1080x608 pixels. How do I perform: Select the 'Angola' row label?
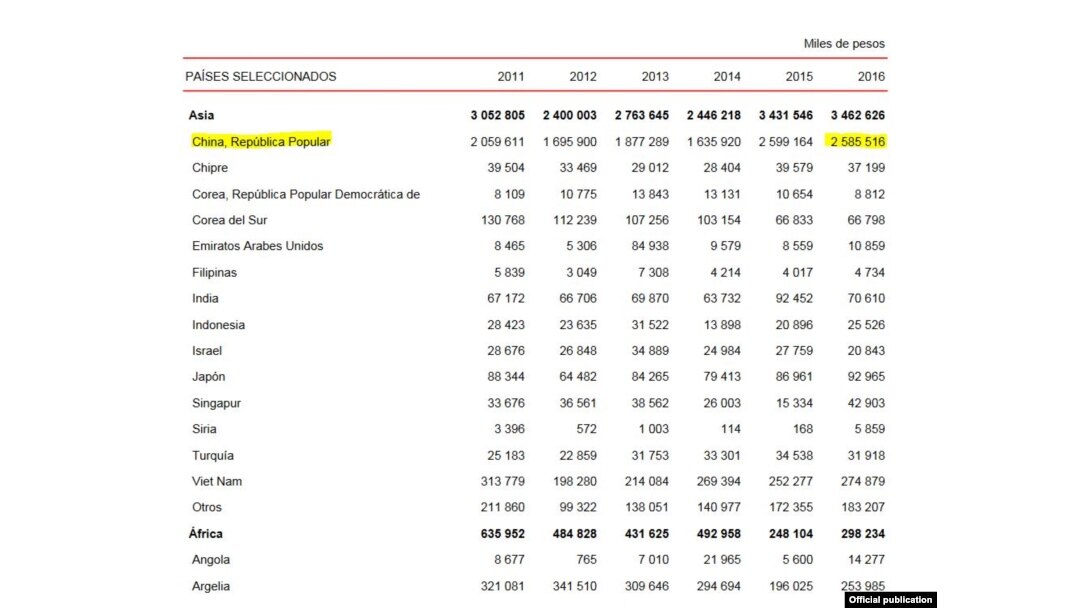[211, 560]
